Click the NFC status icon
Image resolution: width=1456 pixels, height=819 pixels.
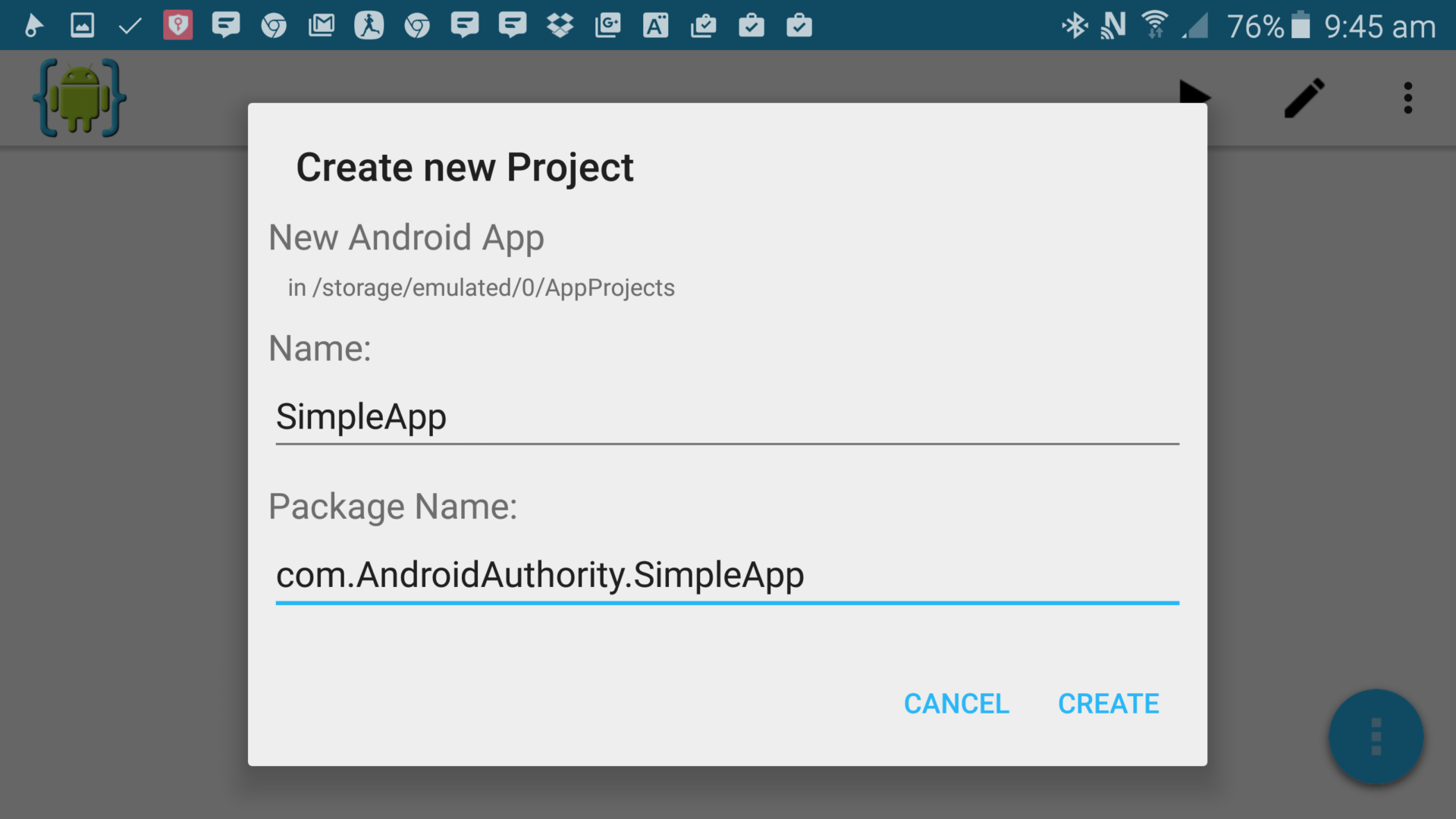point(1113,25)
